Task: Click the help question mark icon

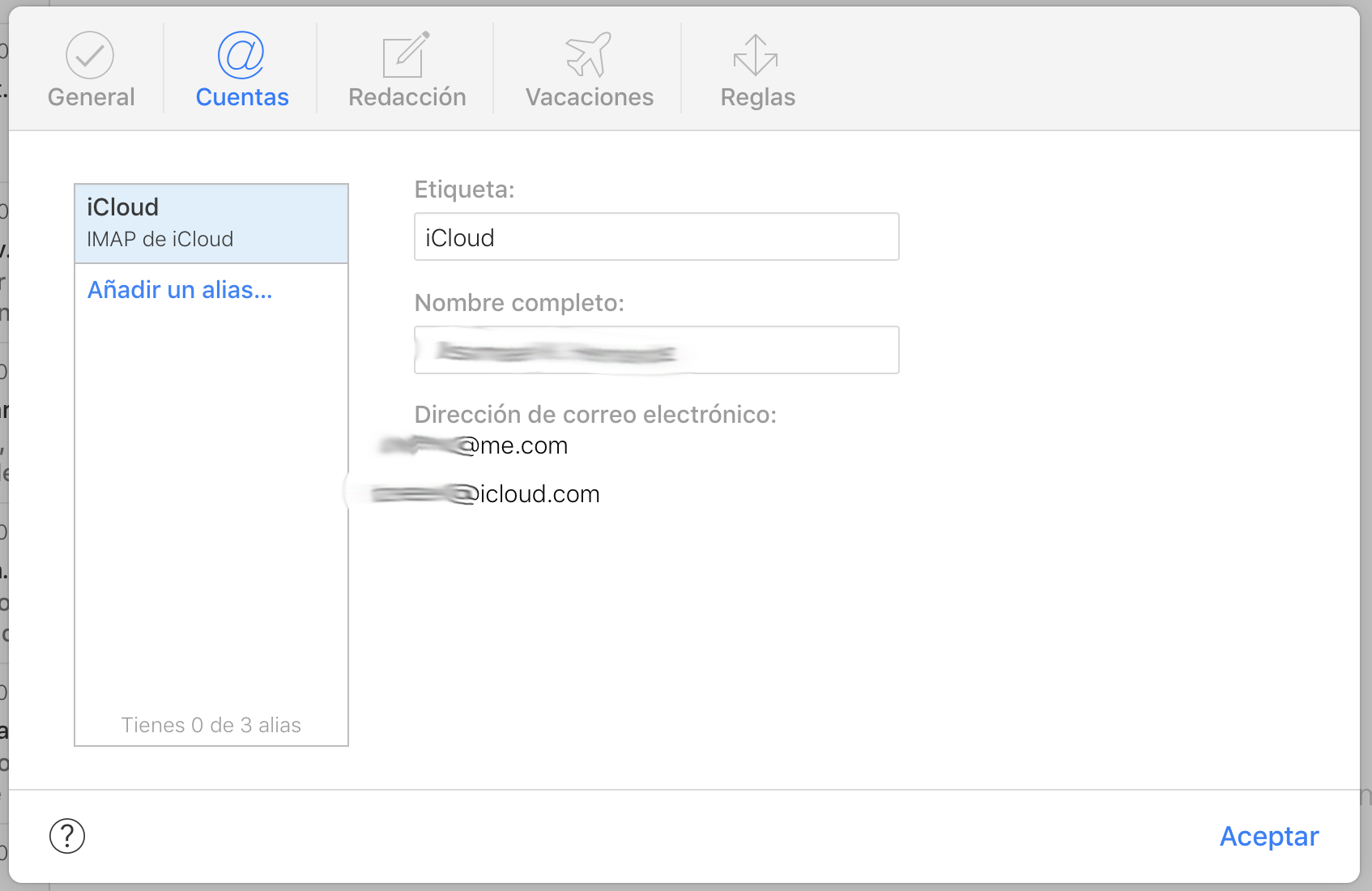Action: click(x=67, y=836)
